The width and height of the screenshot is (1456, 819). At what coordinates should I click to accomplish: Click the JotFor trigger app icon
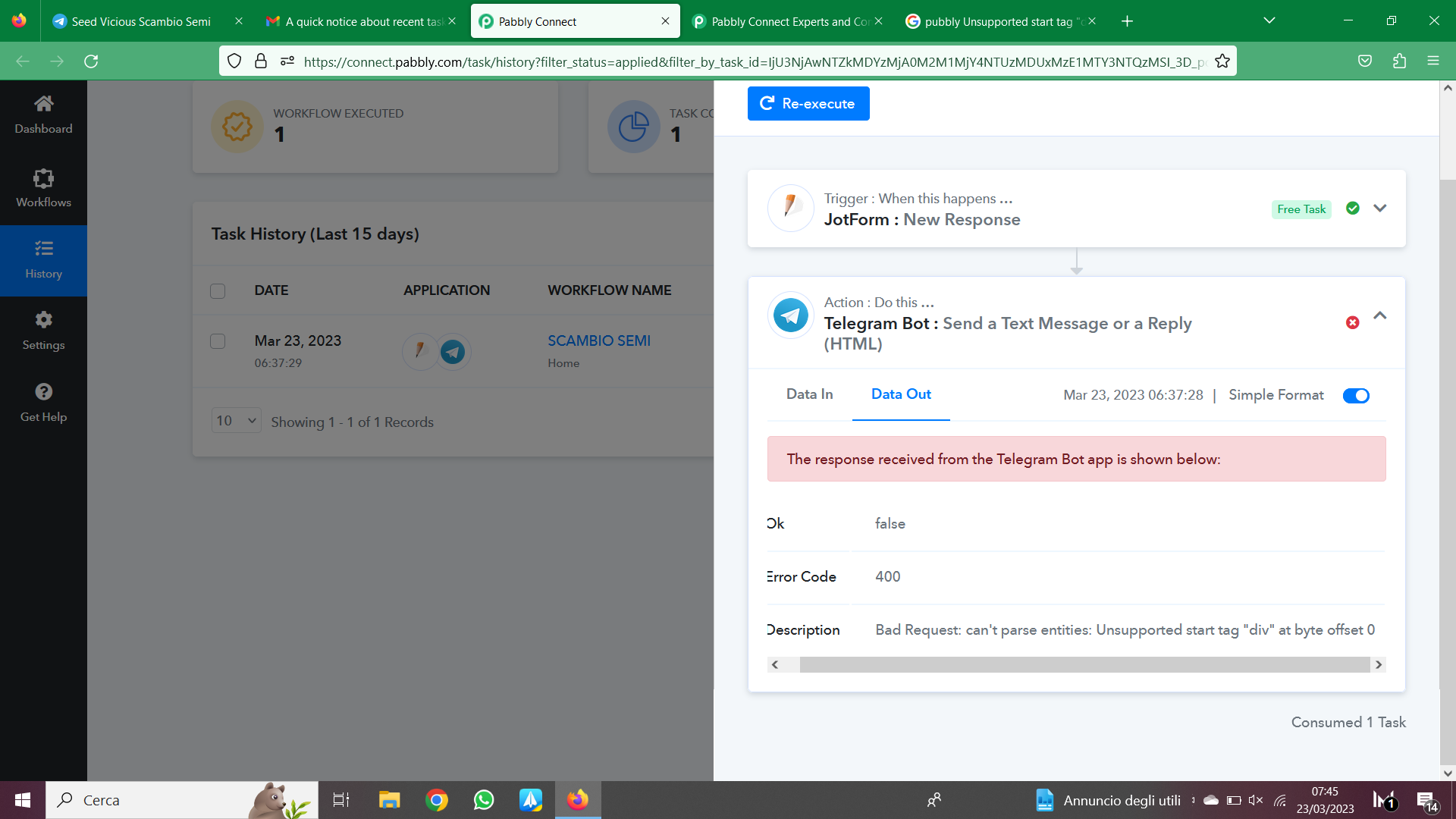[x=790, y=208]
